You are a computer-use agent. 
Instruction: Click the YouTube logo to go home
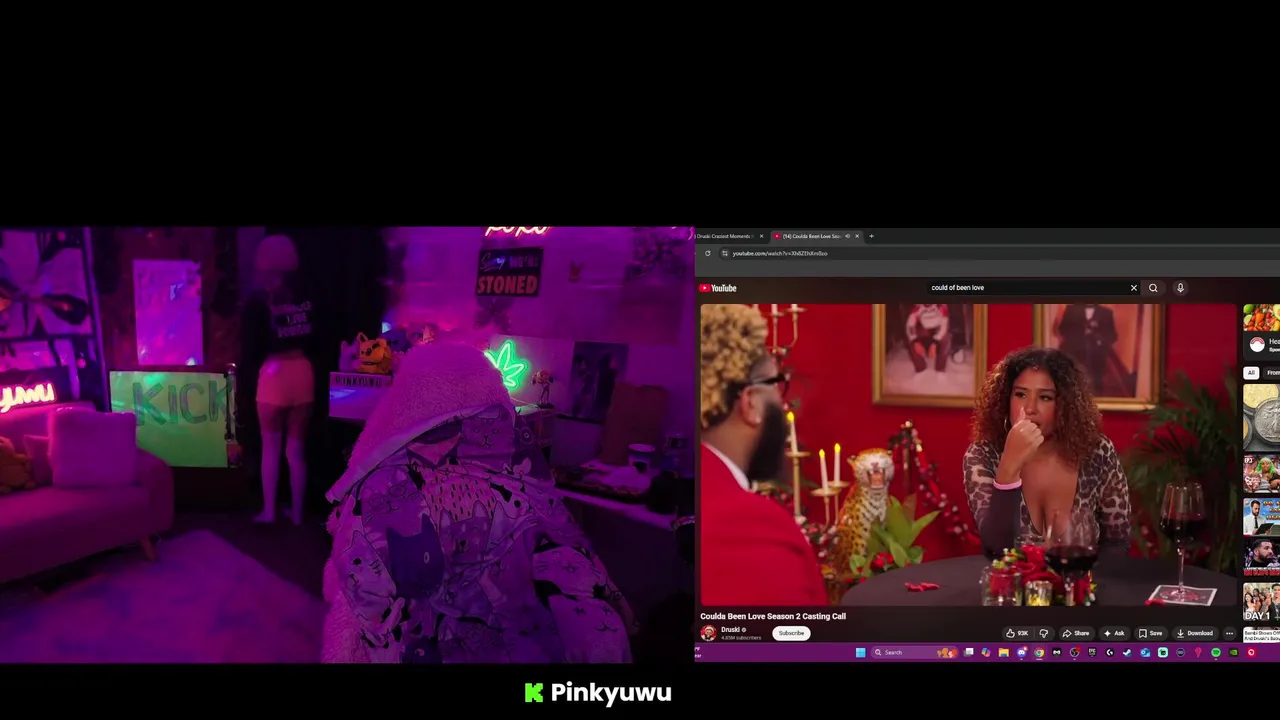coord(718,288)
